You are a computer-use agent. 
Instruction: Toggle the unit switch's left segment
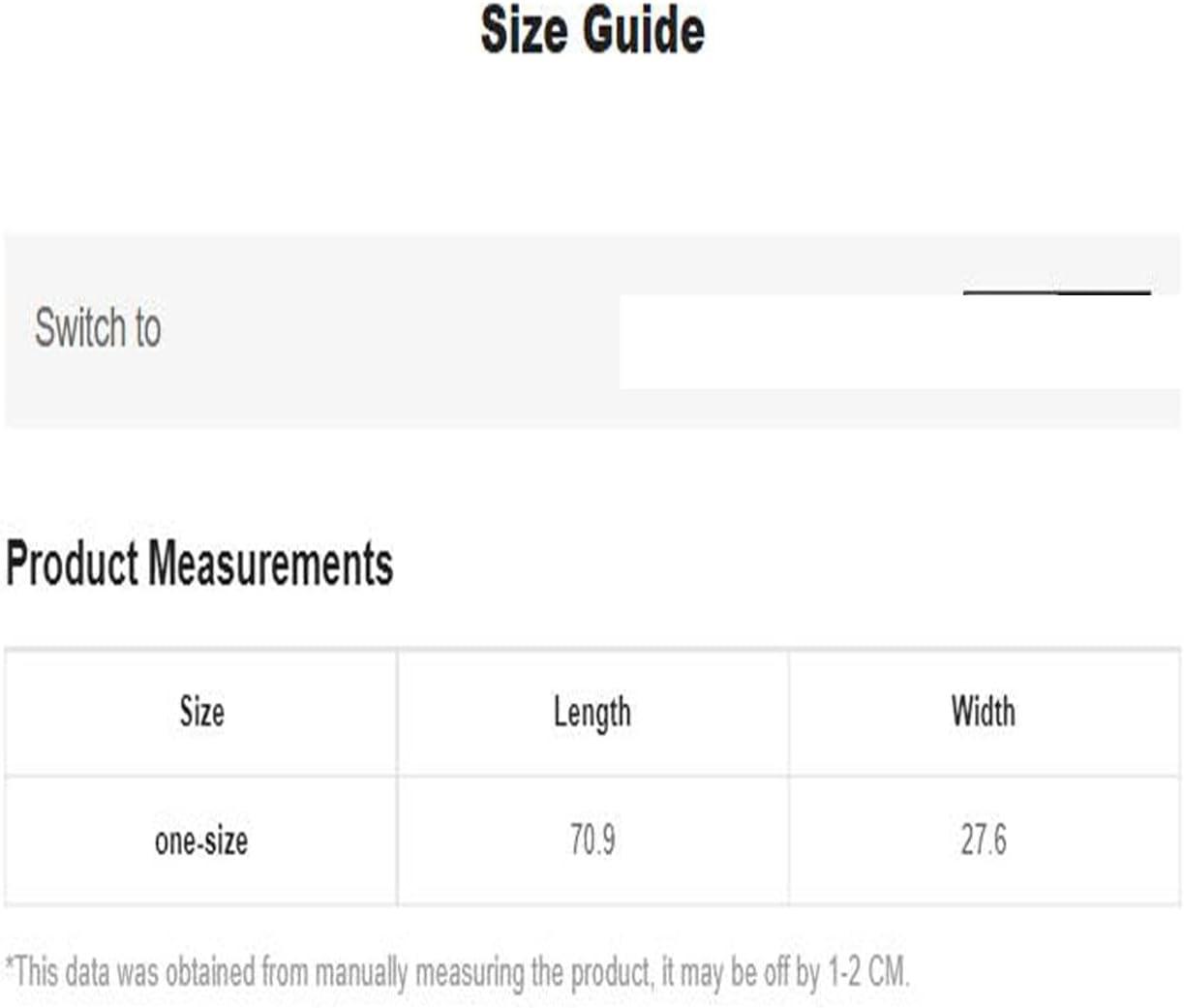click(x=1010, y=292)
